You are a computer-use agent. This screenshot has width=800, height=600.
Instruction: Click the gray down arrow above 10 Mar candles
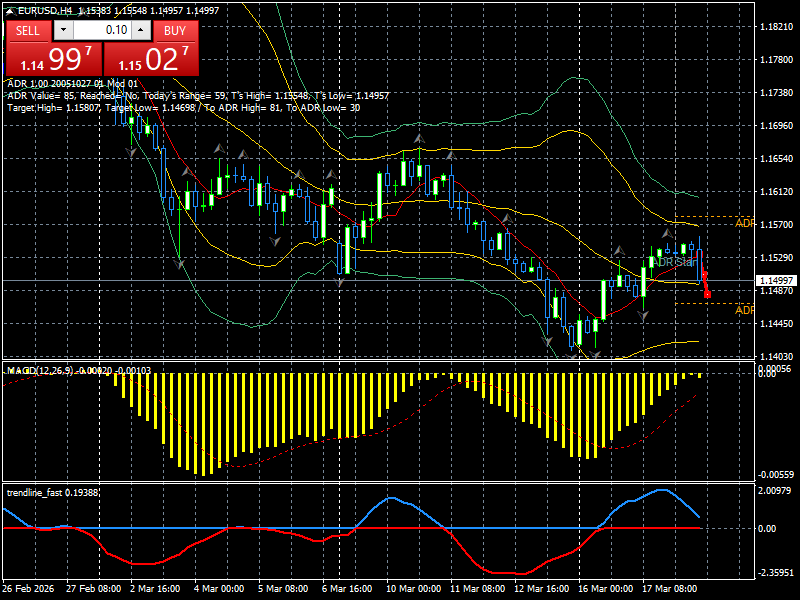418,138
